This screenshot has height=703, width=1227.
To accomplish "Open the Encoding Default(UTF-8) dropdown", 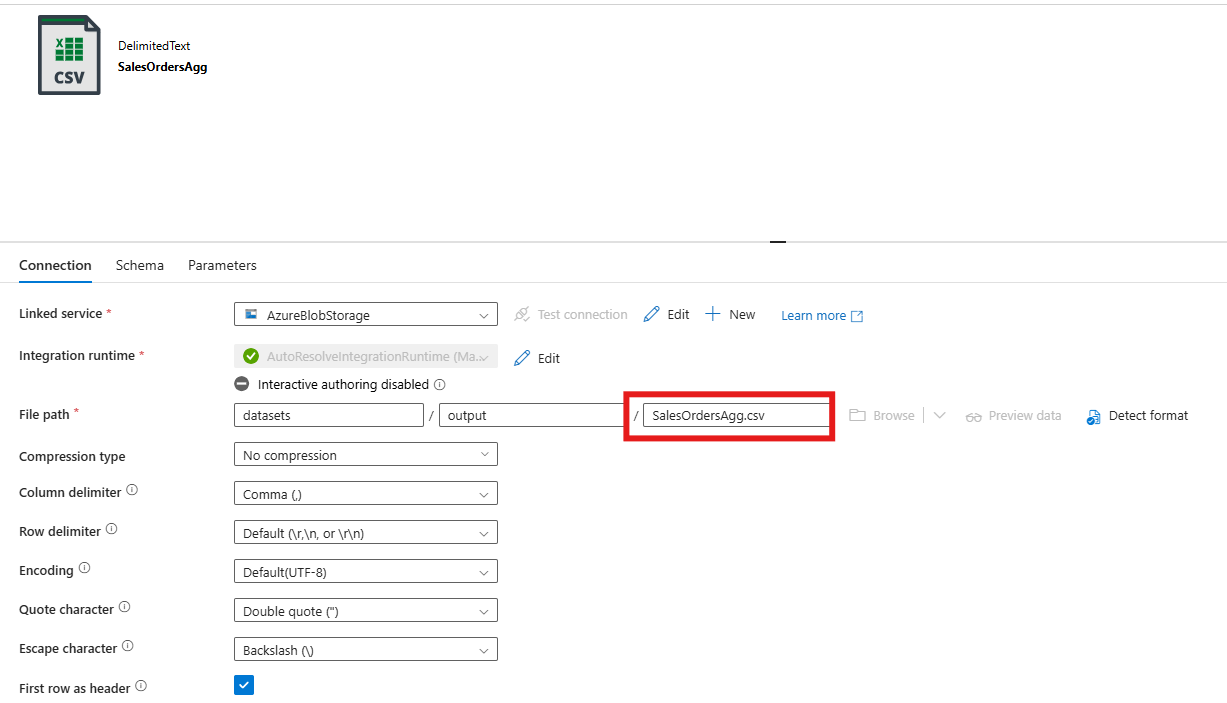I will tap(366, 571).
